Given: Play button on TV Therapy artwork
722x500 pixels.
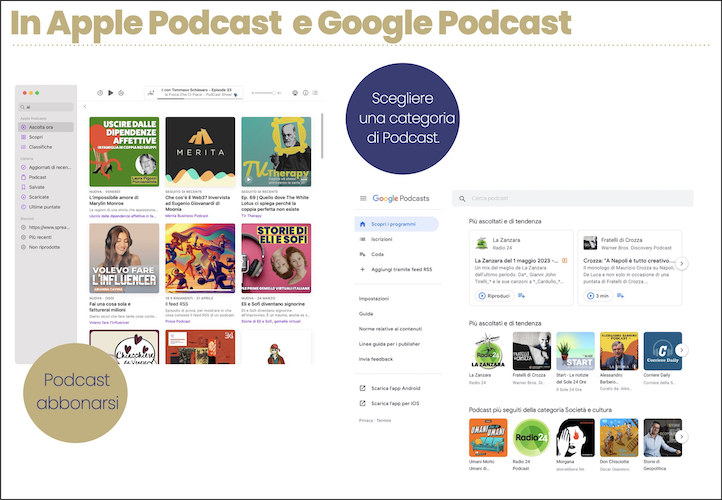Looking at the screenshot, I should click(x=249, y=180).
